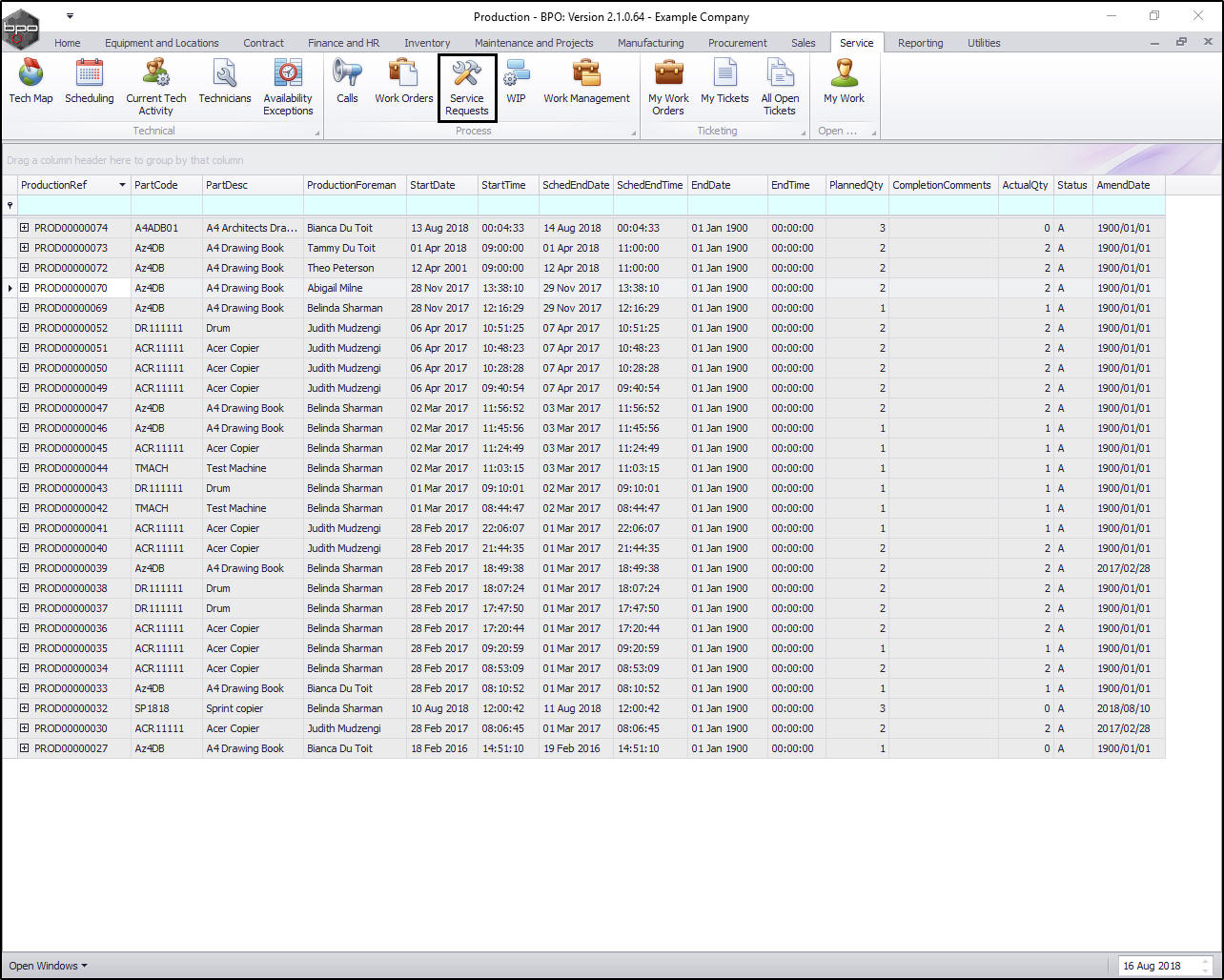Open the Tech Map view
The width and height of the screenshot is (1224, 980).
pos(31,81)
